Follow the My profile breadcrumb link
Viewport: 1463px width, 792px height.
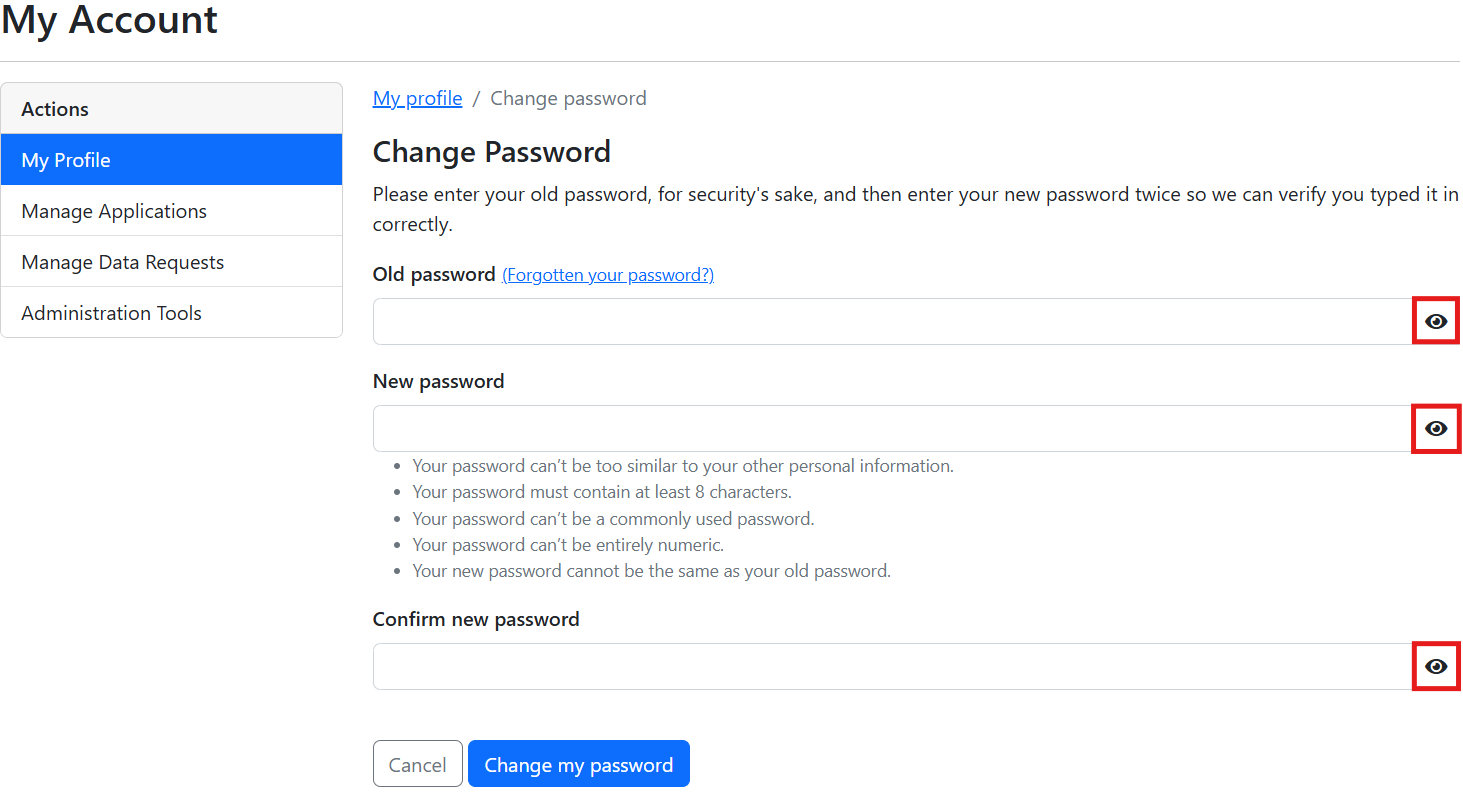[x=417, y=98]
